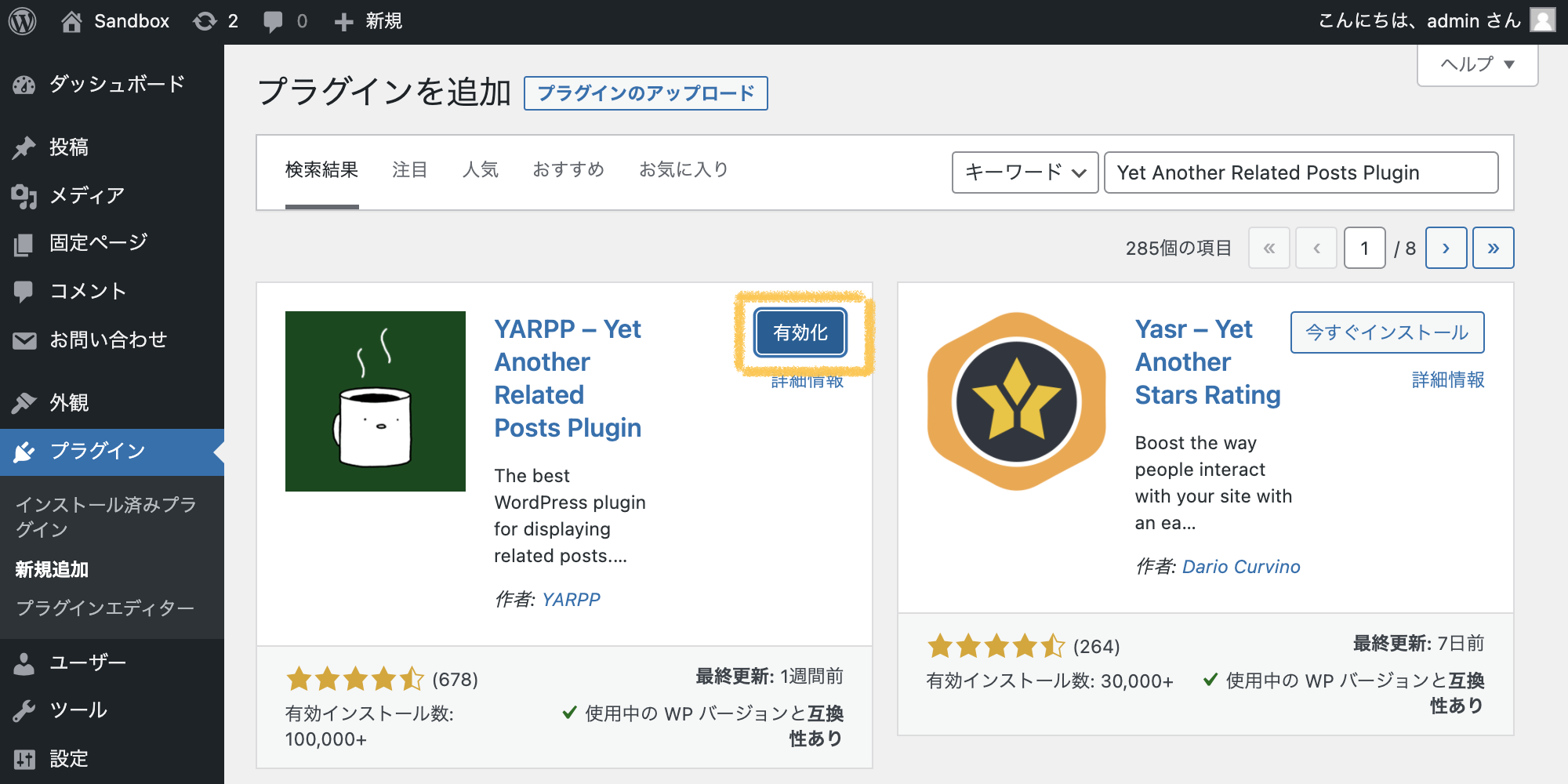Viewport: 1568px width, 784px height.
Task: Open the ヘルプ dropdown tab
Action: click(1478, 64)
